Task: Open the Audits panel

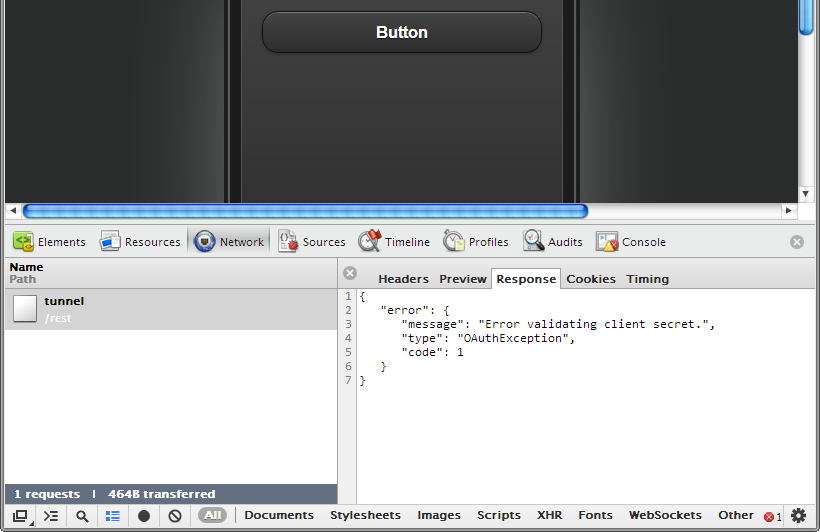Action: coord(553,242)
